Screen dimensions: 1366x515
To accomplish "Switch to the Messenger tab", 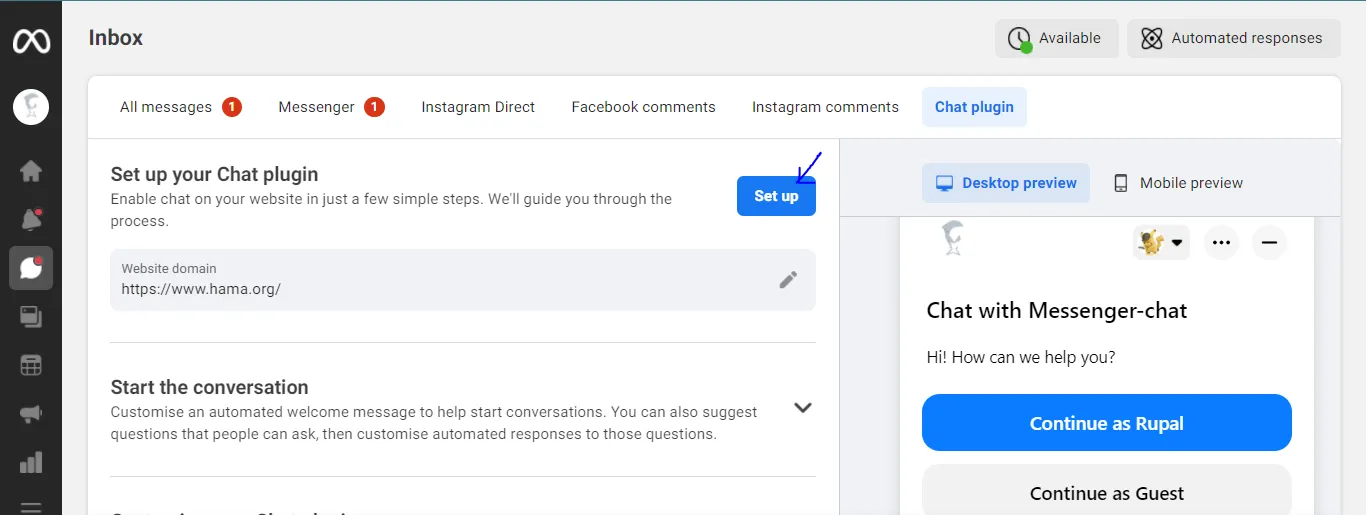I will coord(331,107).
